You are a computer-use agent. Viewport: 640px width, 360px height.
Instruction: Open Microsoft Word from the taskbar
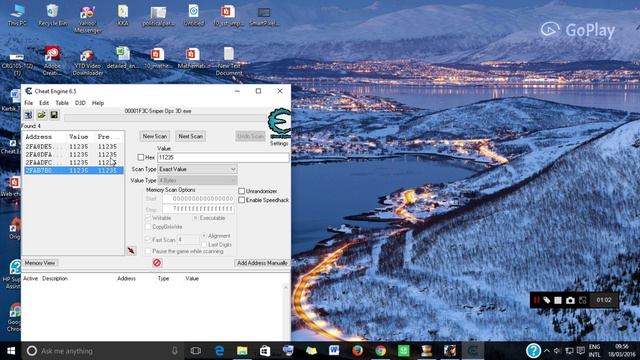point(334,351)
